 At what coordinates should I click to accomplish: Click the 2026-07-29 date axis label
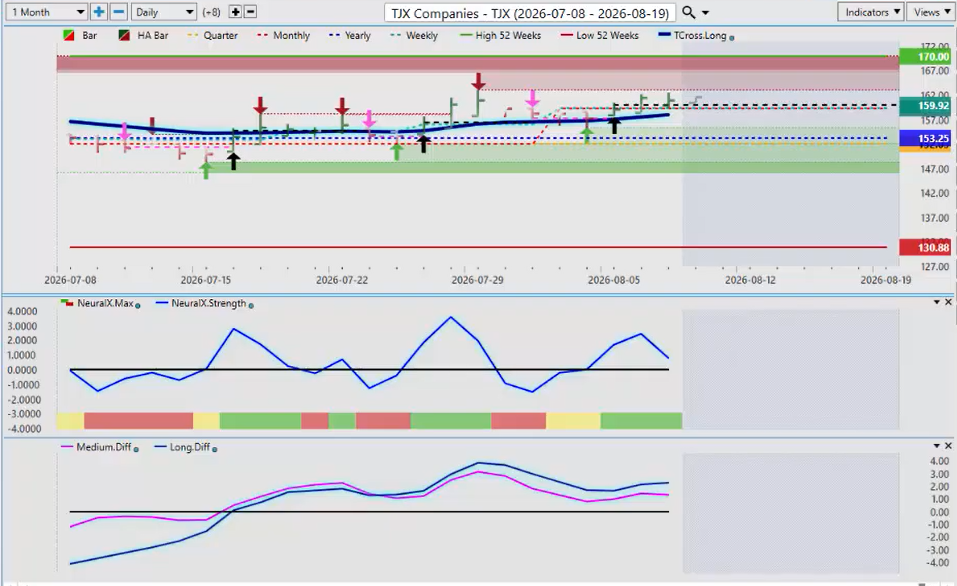click(477, 280)
